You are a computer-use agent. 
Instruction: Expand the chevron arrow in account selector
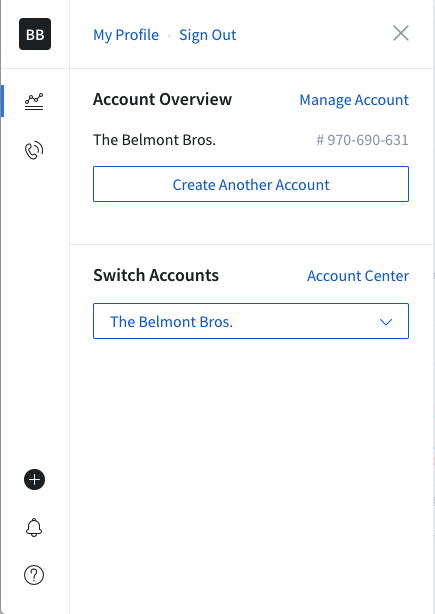click(x=386, y=322)
